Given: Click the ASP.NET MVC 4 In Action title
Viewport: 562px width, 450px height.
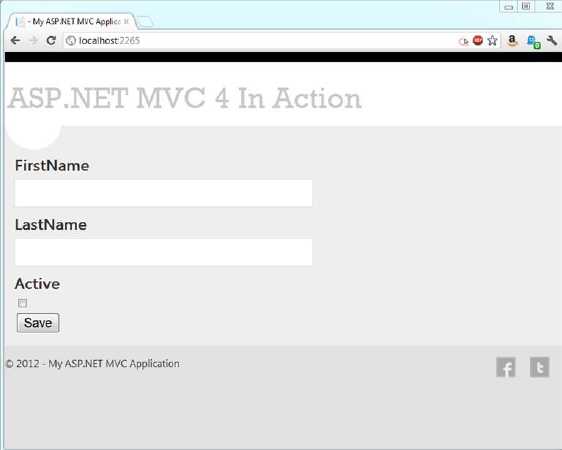Looking at the screenshot, I should point(185,98).
